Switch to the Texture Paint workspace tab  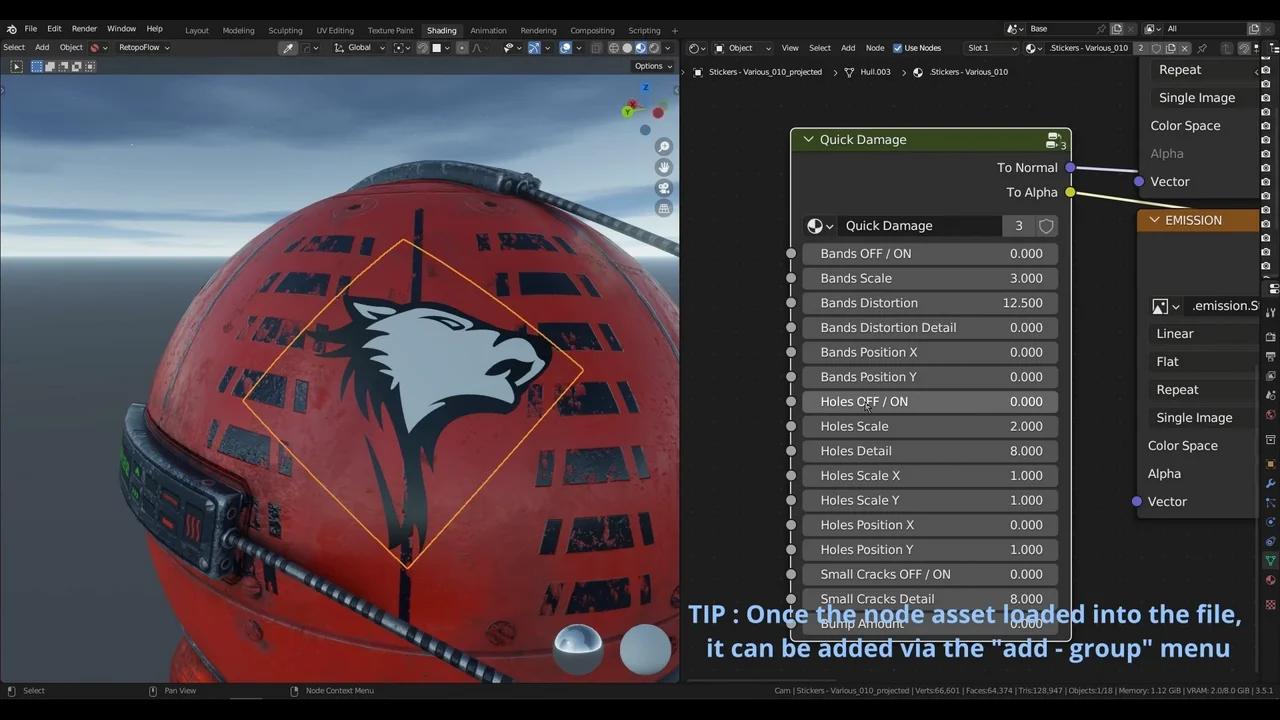[x=390, y=30]
